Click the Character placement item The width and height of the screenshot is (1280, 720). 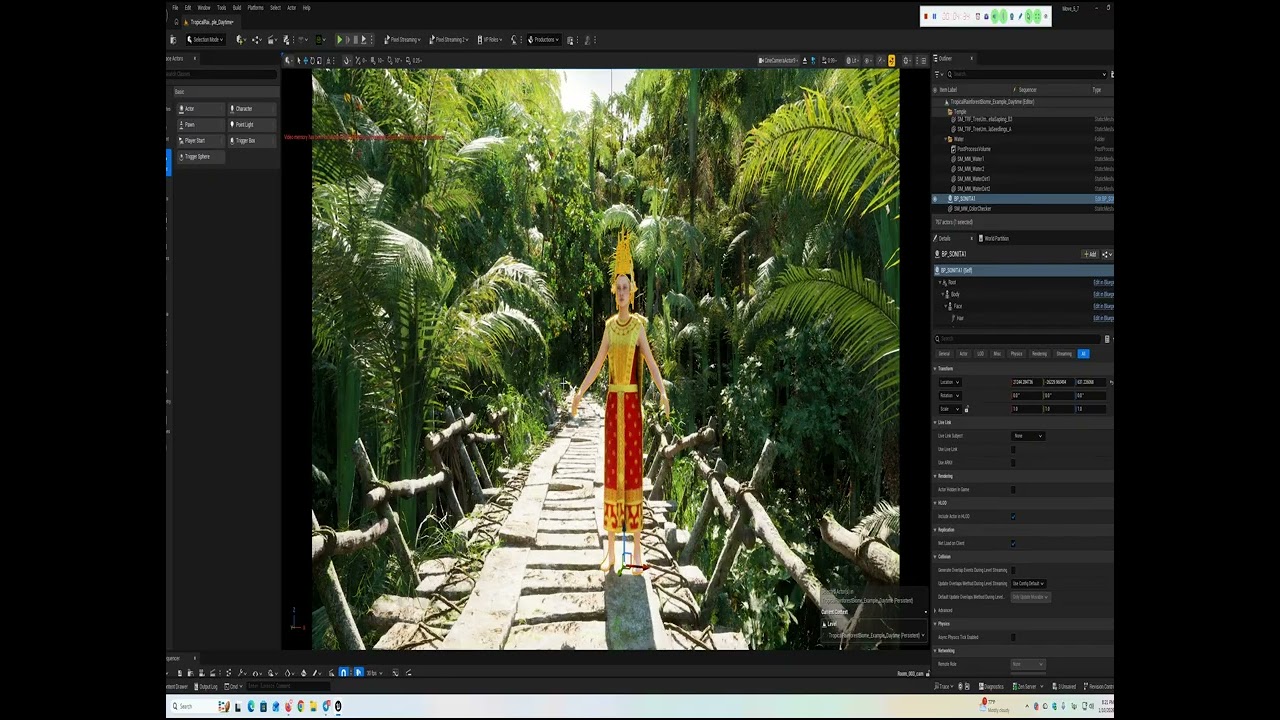click(x=253, y=109)
